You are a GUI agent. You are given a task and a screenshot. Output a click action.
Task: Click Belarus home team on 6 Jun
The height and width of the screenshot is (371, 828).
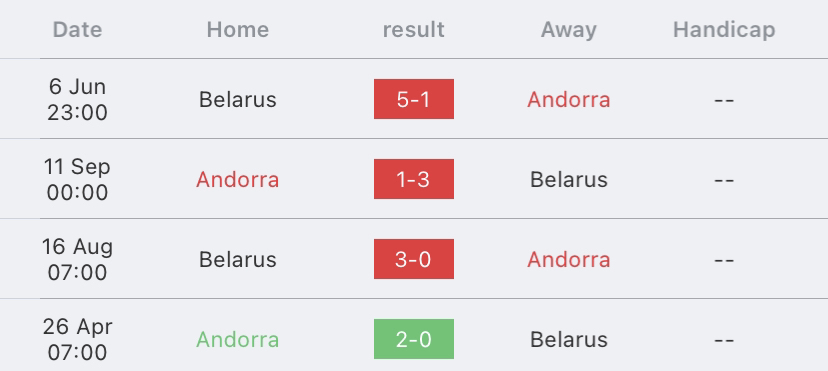(x=238, y=100)
